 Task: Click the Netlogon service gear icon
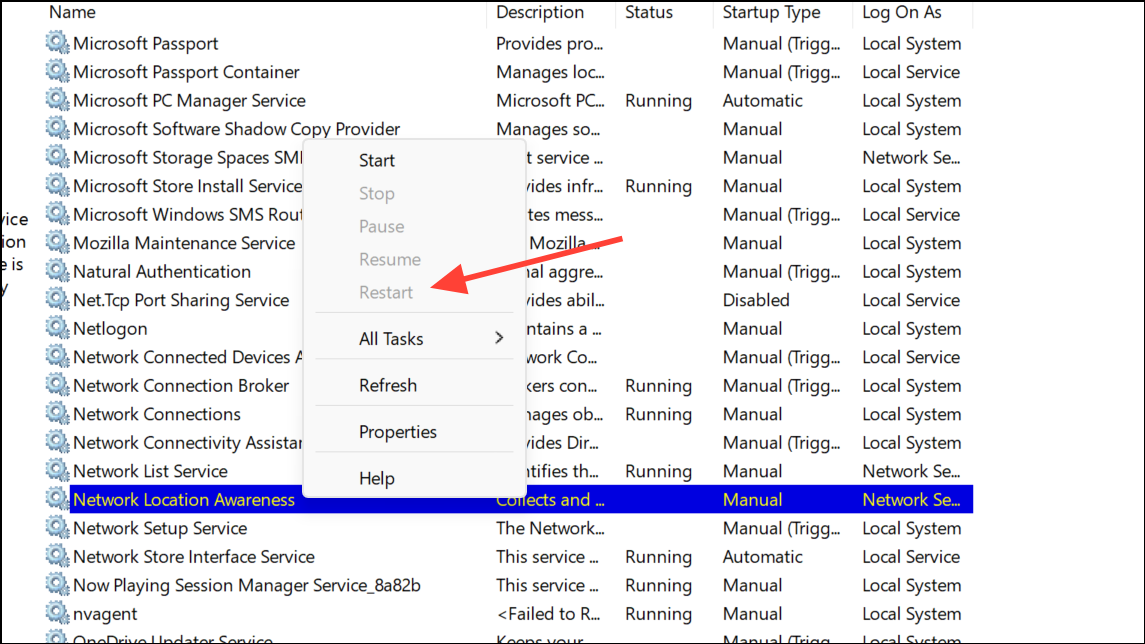[58, 328]
